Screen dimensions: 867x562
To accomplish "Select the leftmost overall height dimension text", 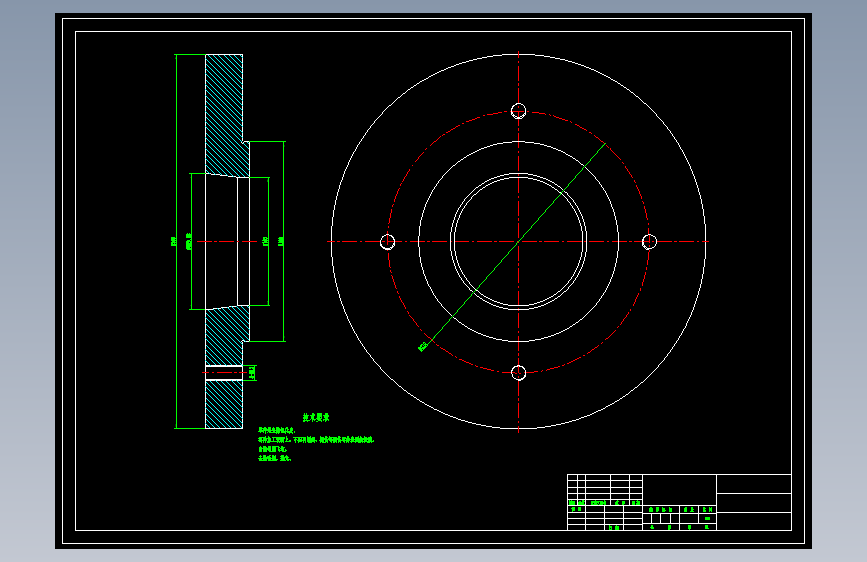I will 173,242.
